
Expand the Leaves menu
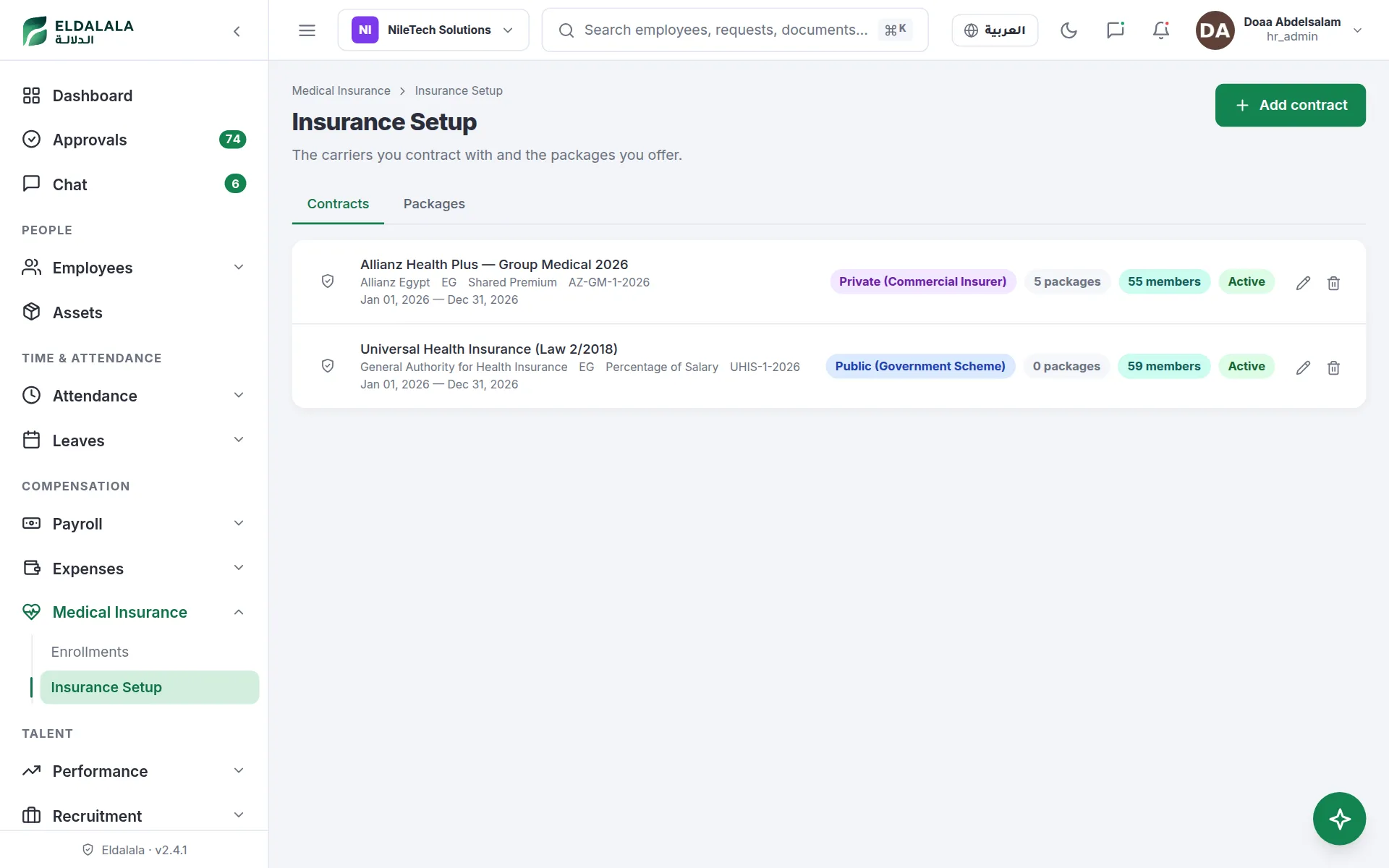pos(134,441)
